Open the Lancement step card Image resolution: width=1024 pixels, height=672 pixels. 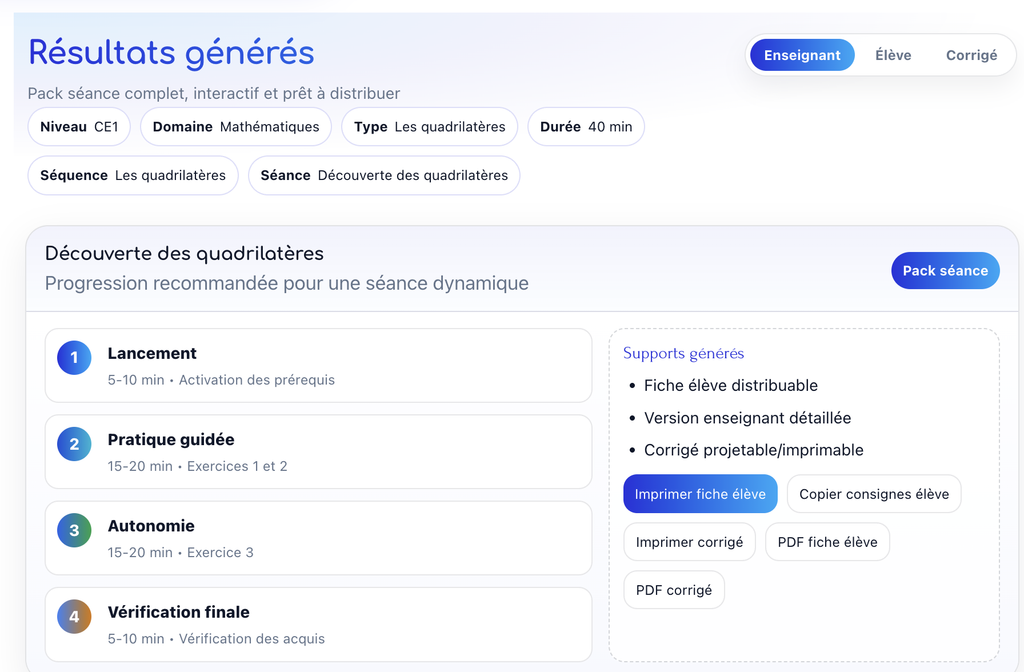[x=319, y=366]
